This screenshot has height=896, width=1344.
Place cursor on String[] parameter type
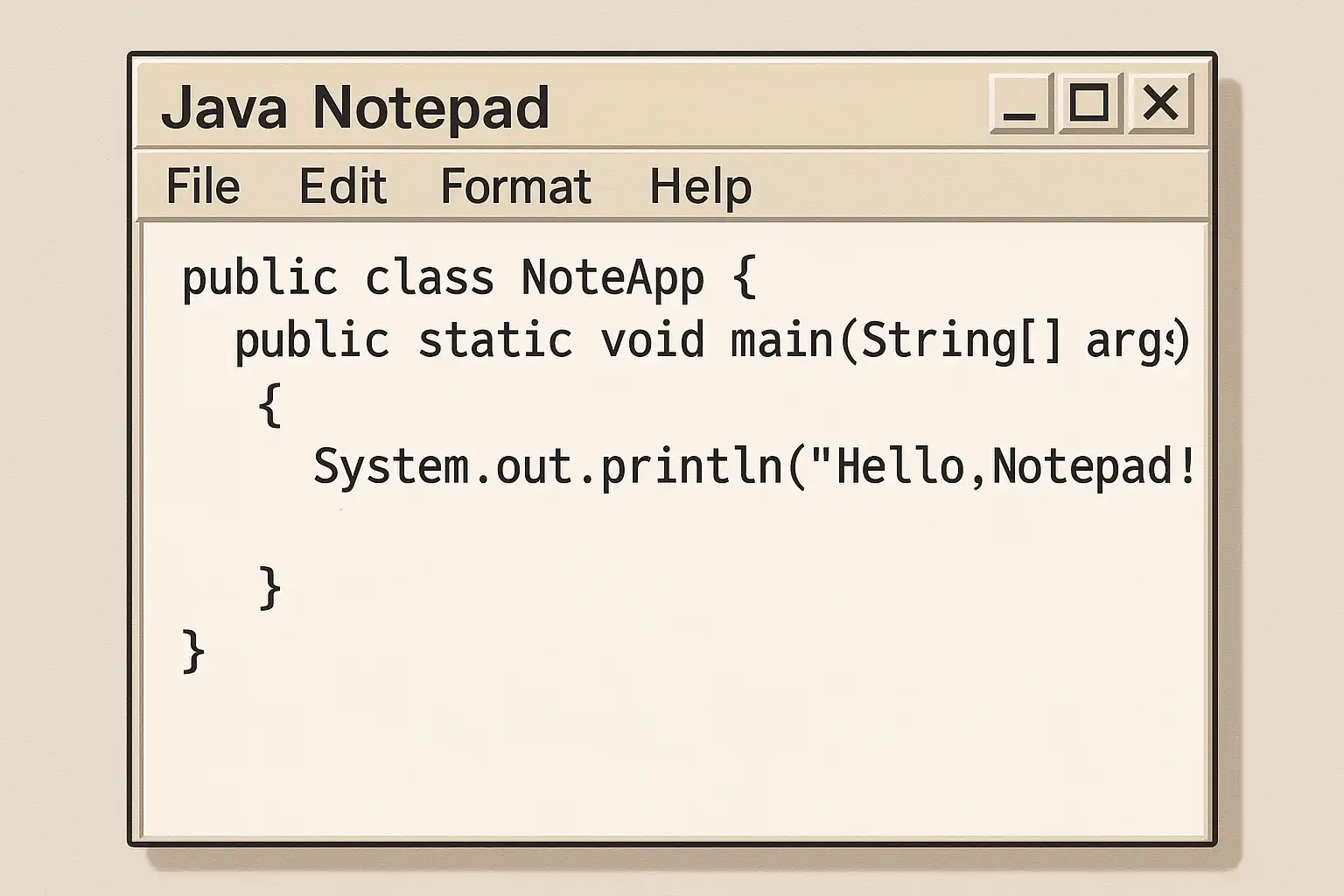tap(961, 339)
